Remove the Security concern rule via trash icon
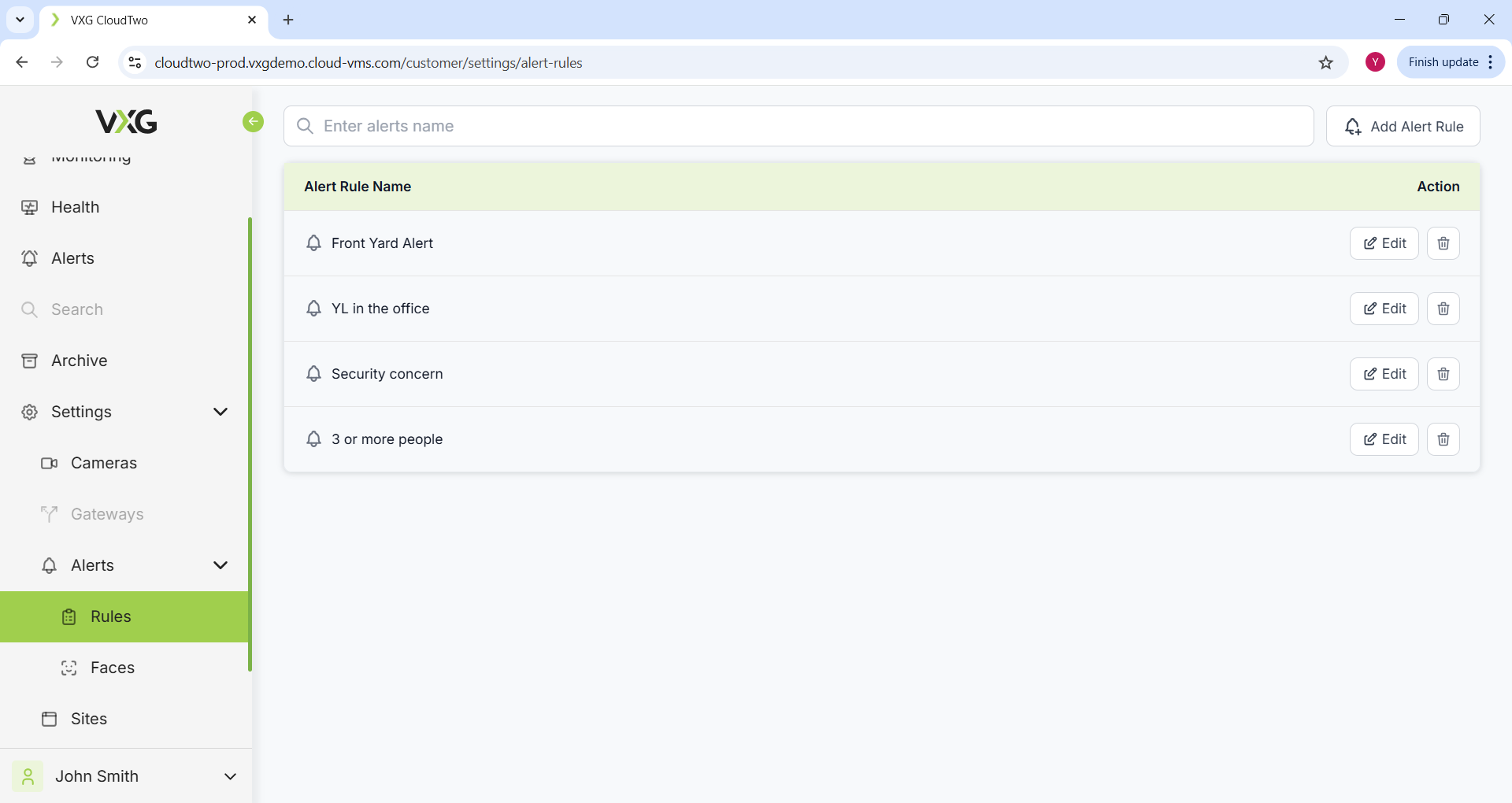The image size is (1512, 803). point(1443,374)
